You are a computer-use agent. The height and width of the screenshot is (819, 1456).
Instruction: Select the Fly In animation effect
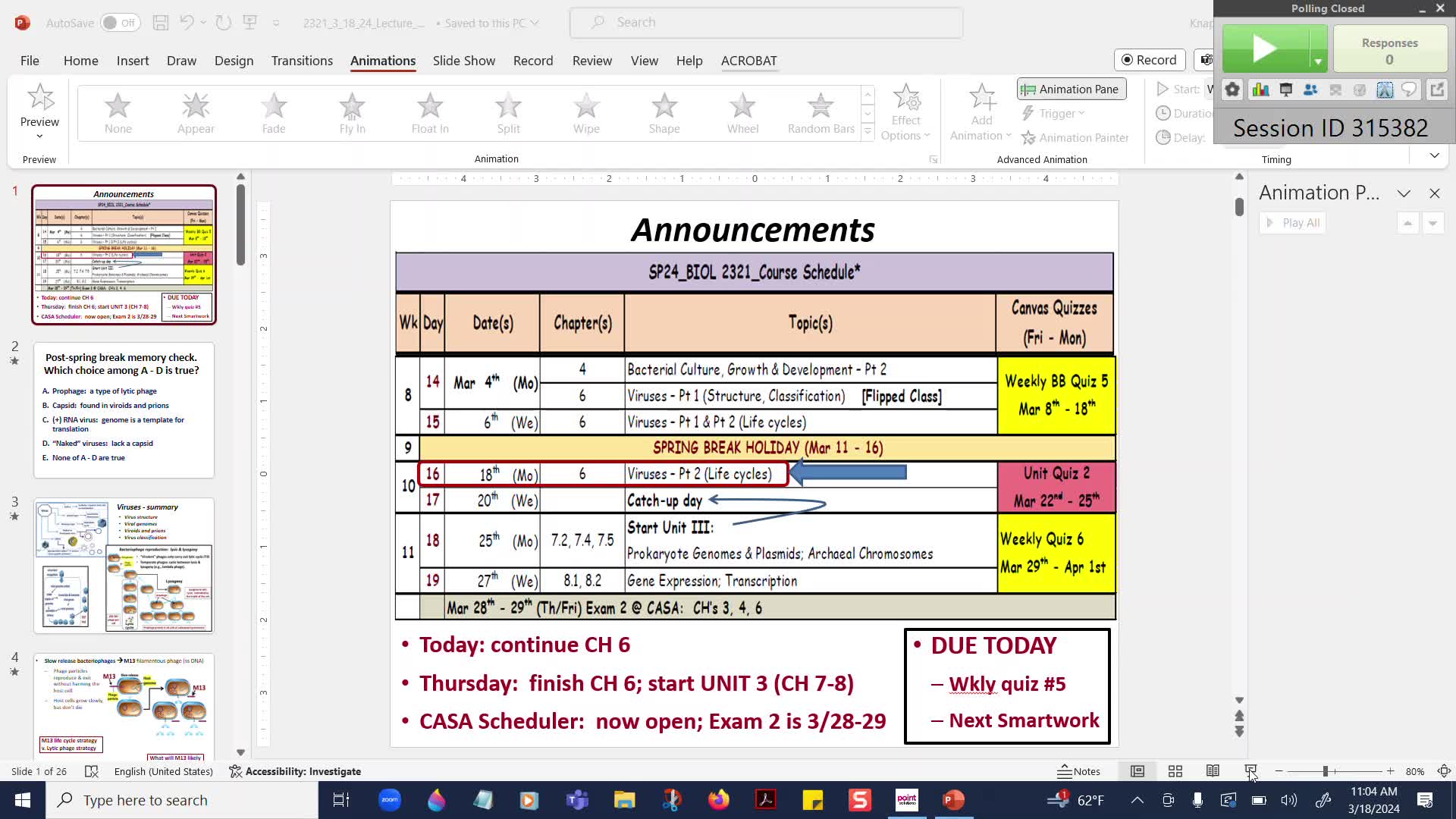pos(352,113)
